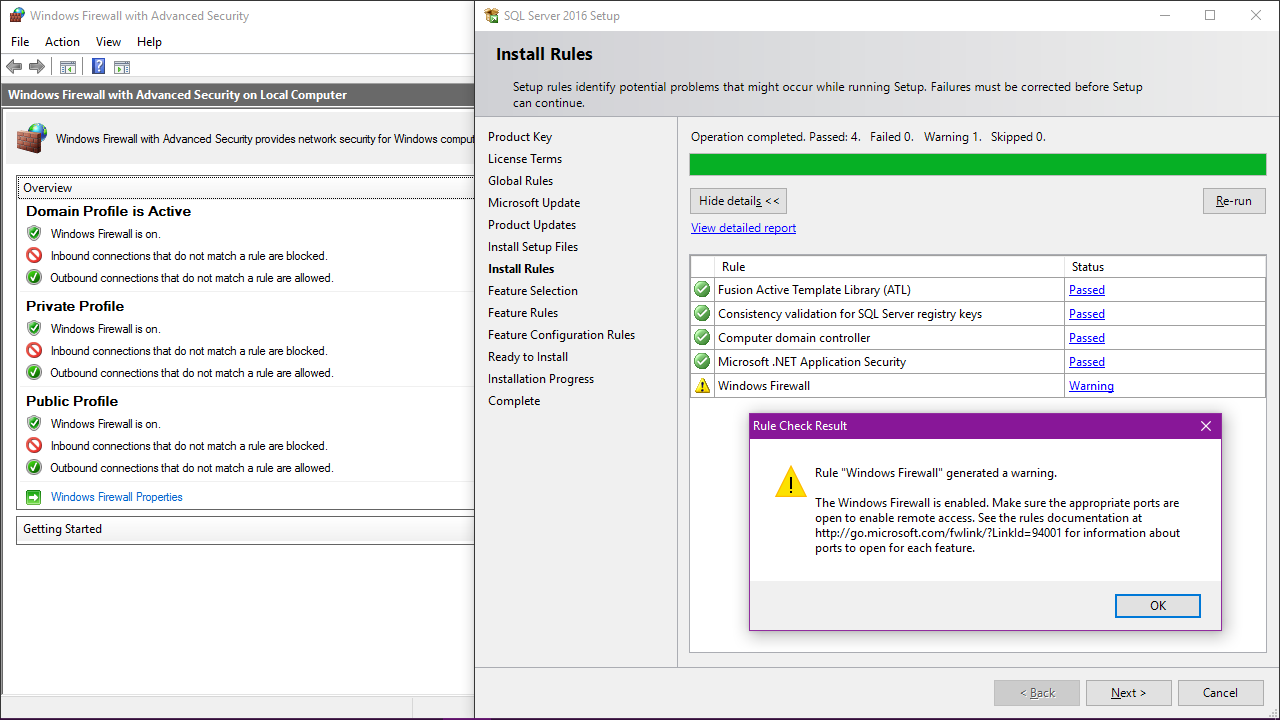Click the Windows Firewall app icon in title bar
The width and height of the screenshot is (1280, 720).
(x=16, y=15)
